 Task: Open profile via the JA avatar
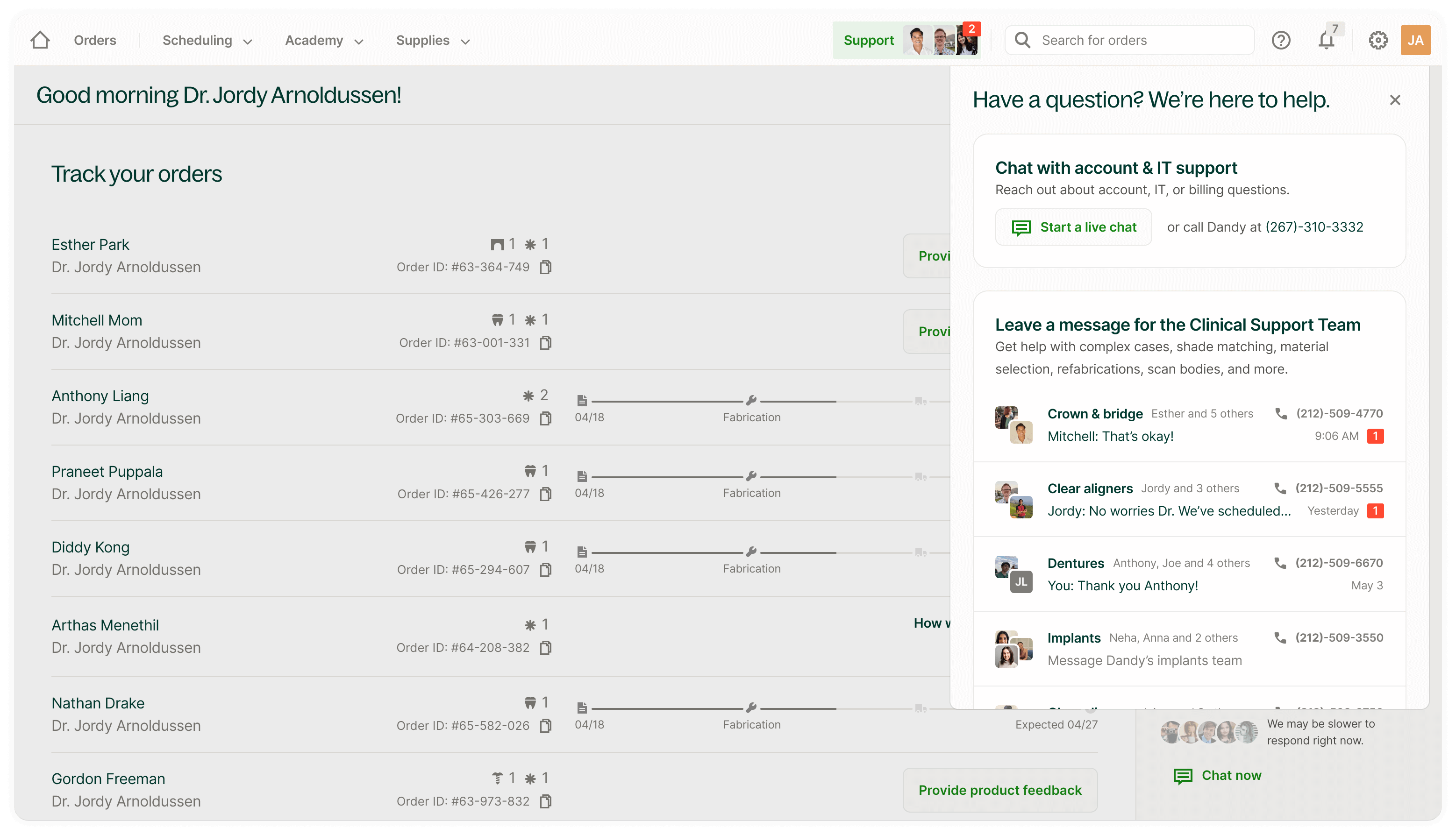(1416, 40)
